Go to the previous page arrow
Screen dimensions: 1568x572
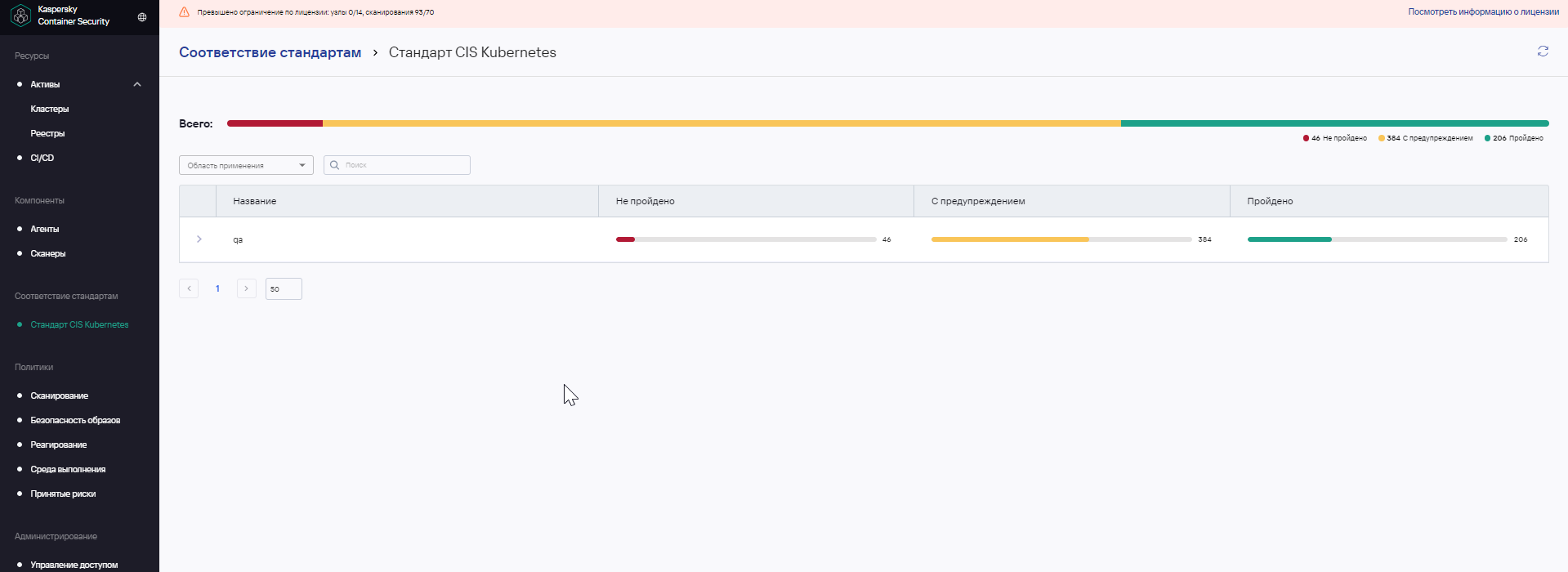click(189, 288)
